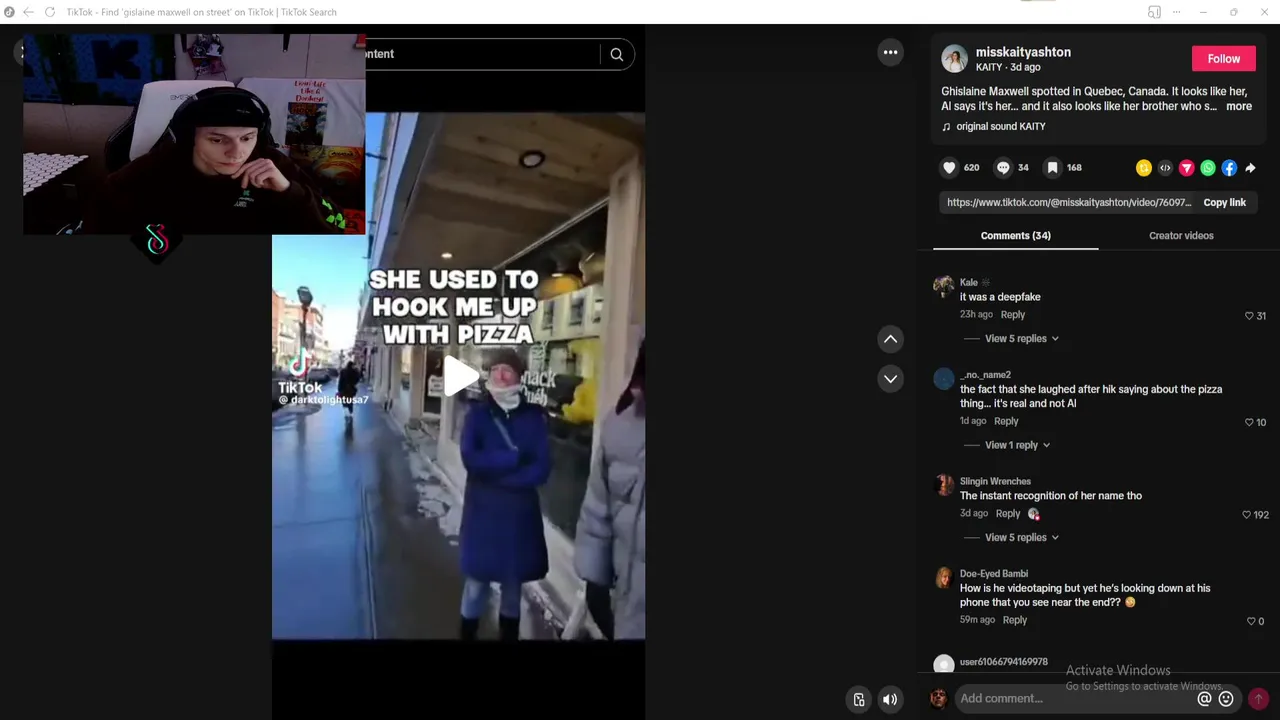Click the search magnifier icon

click(617, 54)
